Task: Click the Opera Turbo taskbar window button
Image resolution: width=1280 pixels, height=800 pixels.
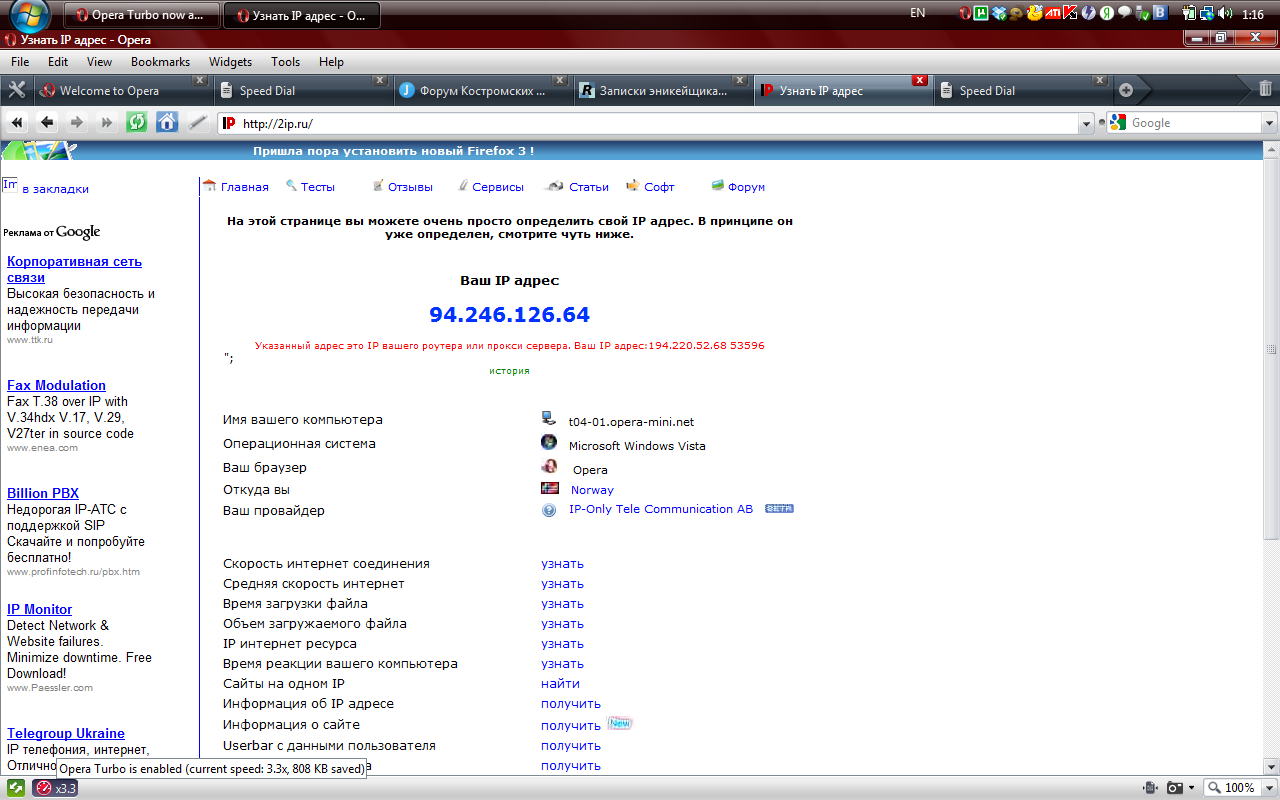Action: click(x=144, y=15)
